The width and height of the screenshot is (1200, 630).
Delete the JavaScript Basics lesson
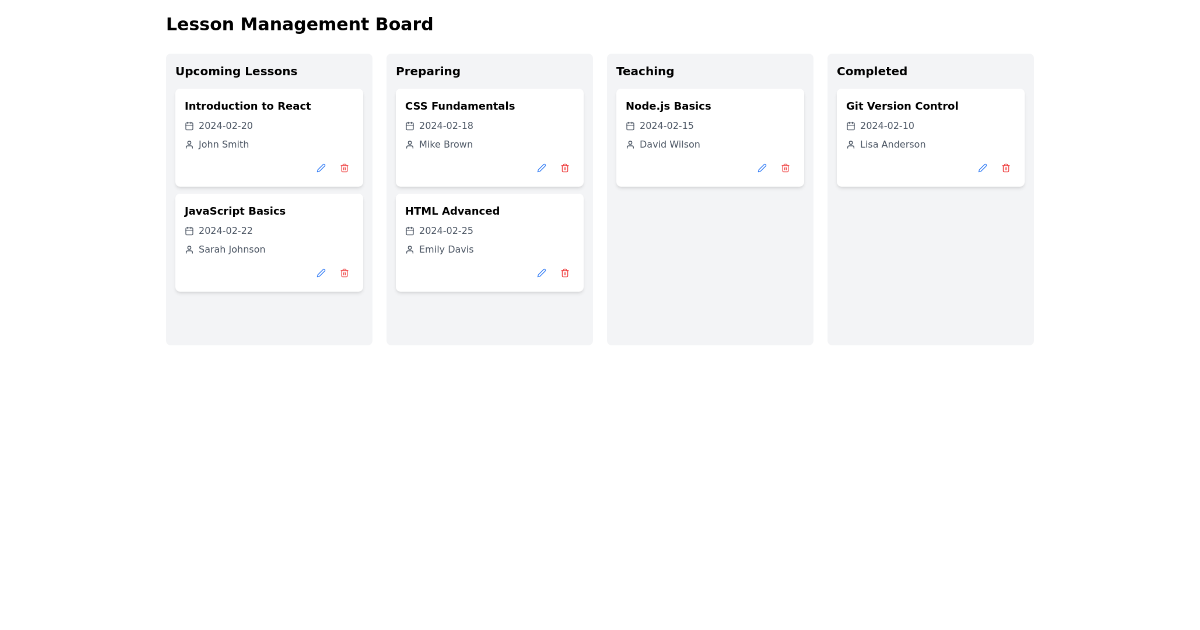tap(344, 273)
